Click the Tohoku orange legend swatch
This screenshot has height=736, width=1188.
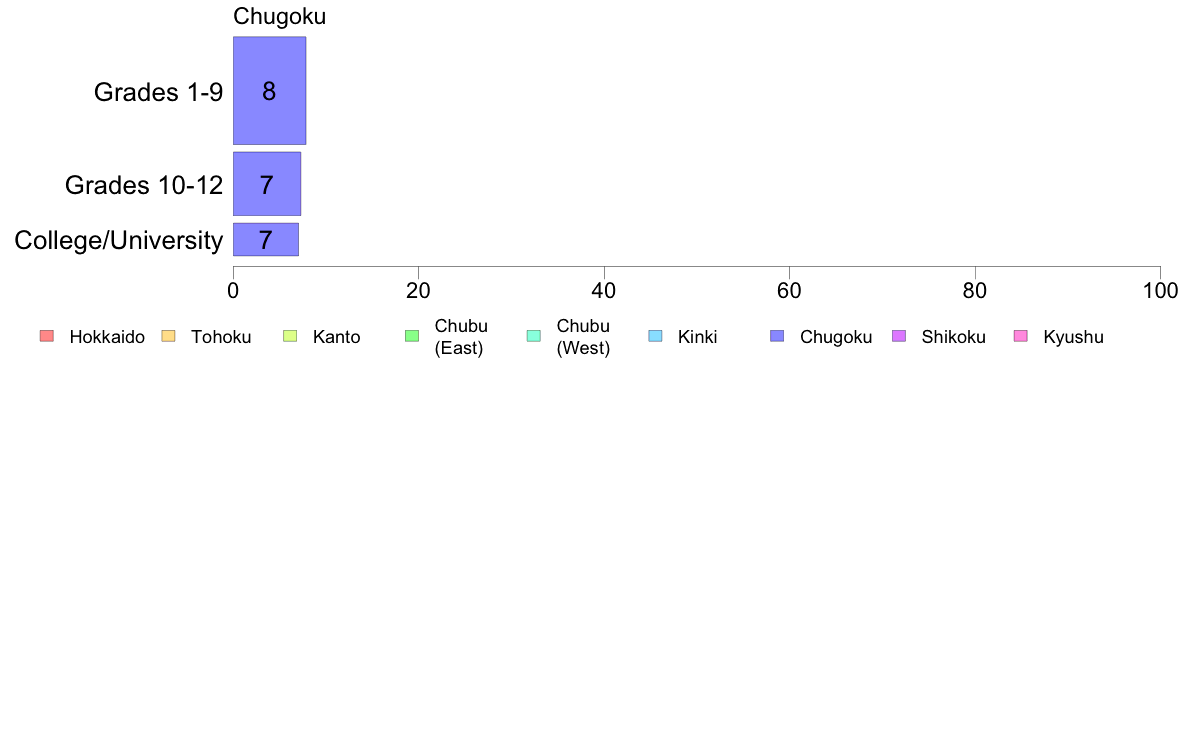point(168,336)
